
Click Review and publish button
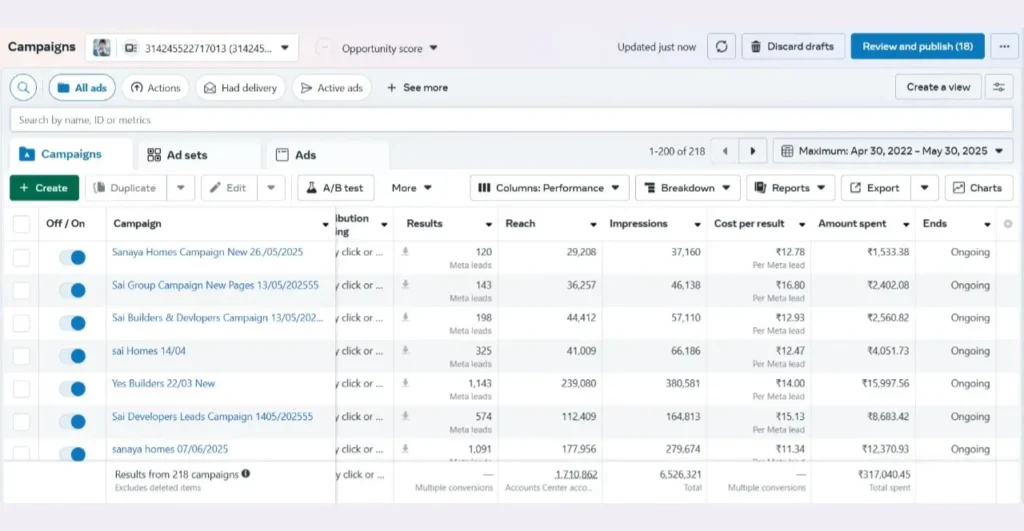click(917, 47)
